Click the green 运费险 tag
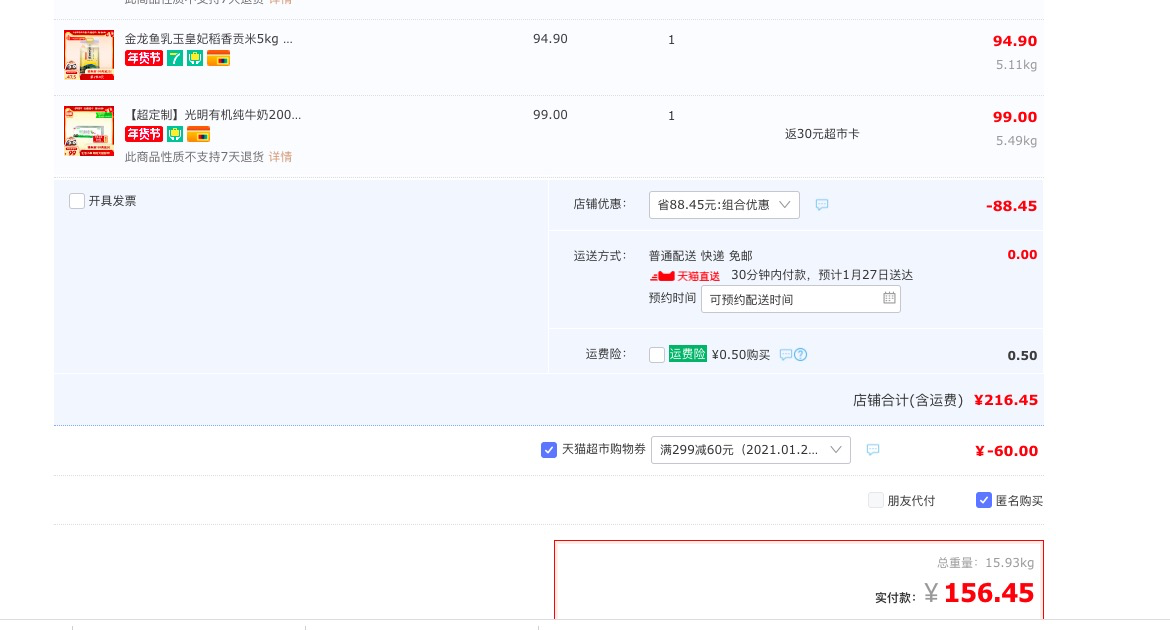The width and height of the screenshot is (1170, 630). (x=687, y=354)
